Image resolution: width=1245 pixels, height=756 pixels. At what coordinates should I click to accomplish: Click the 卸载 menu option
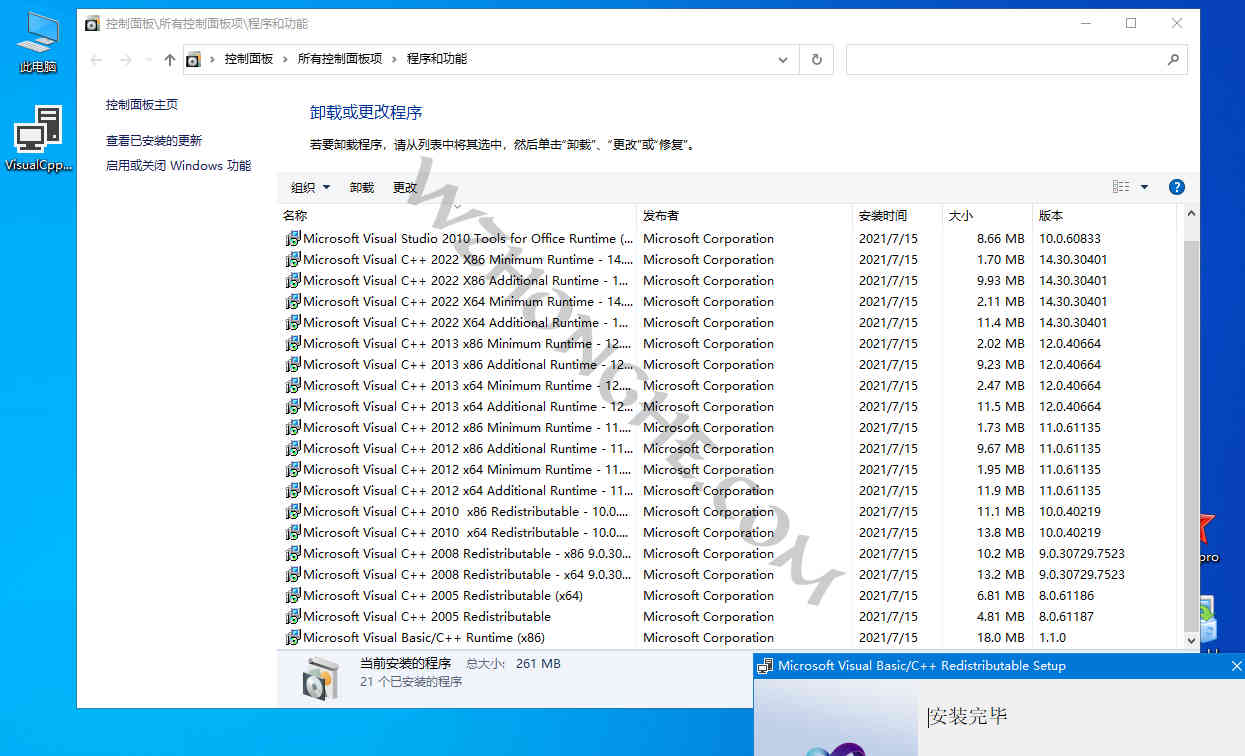pyautogui.click(x=361, y=186)
